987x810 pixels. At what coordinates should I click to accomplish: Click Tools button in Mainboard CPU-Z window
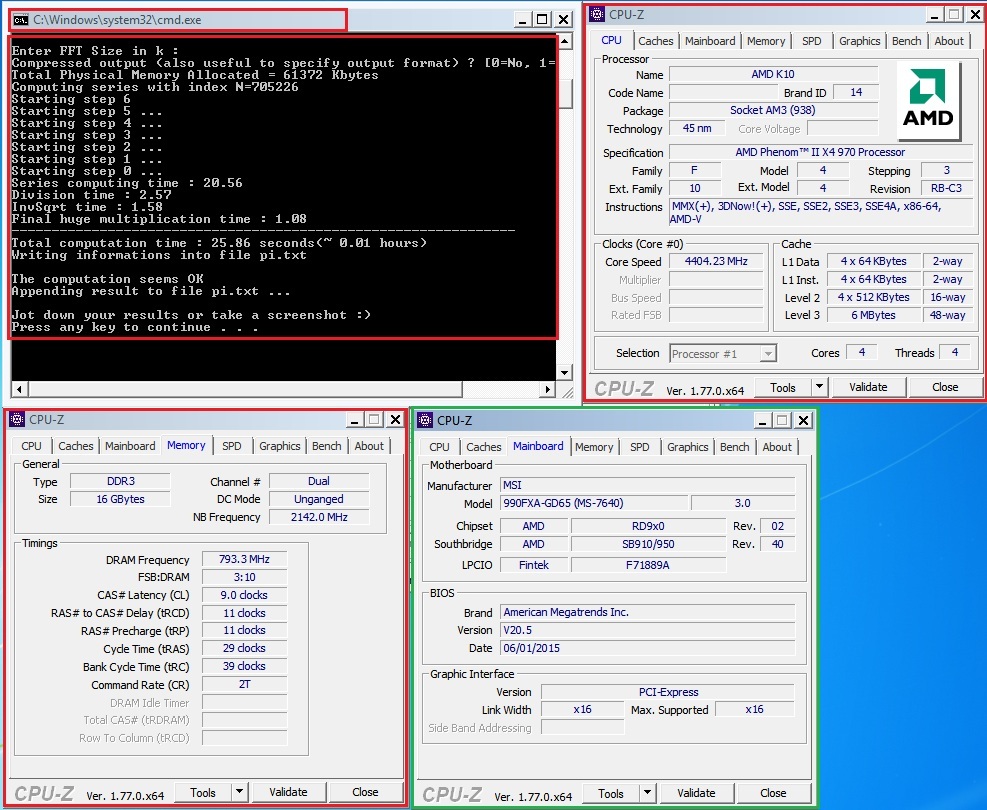pyautogui.click(x=611, y=793)
